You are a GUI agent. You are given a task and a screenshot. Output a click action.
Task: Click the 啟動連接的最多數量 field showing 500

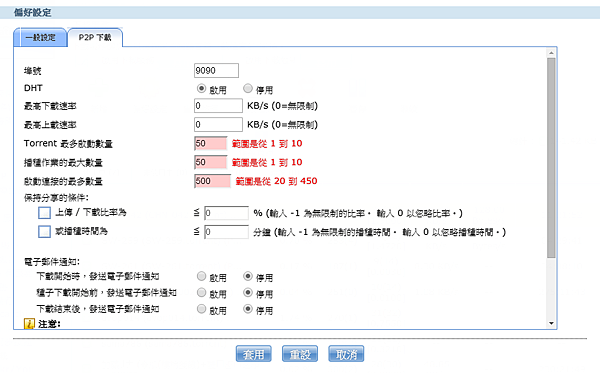click(212, 181)
